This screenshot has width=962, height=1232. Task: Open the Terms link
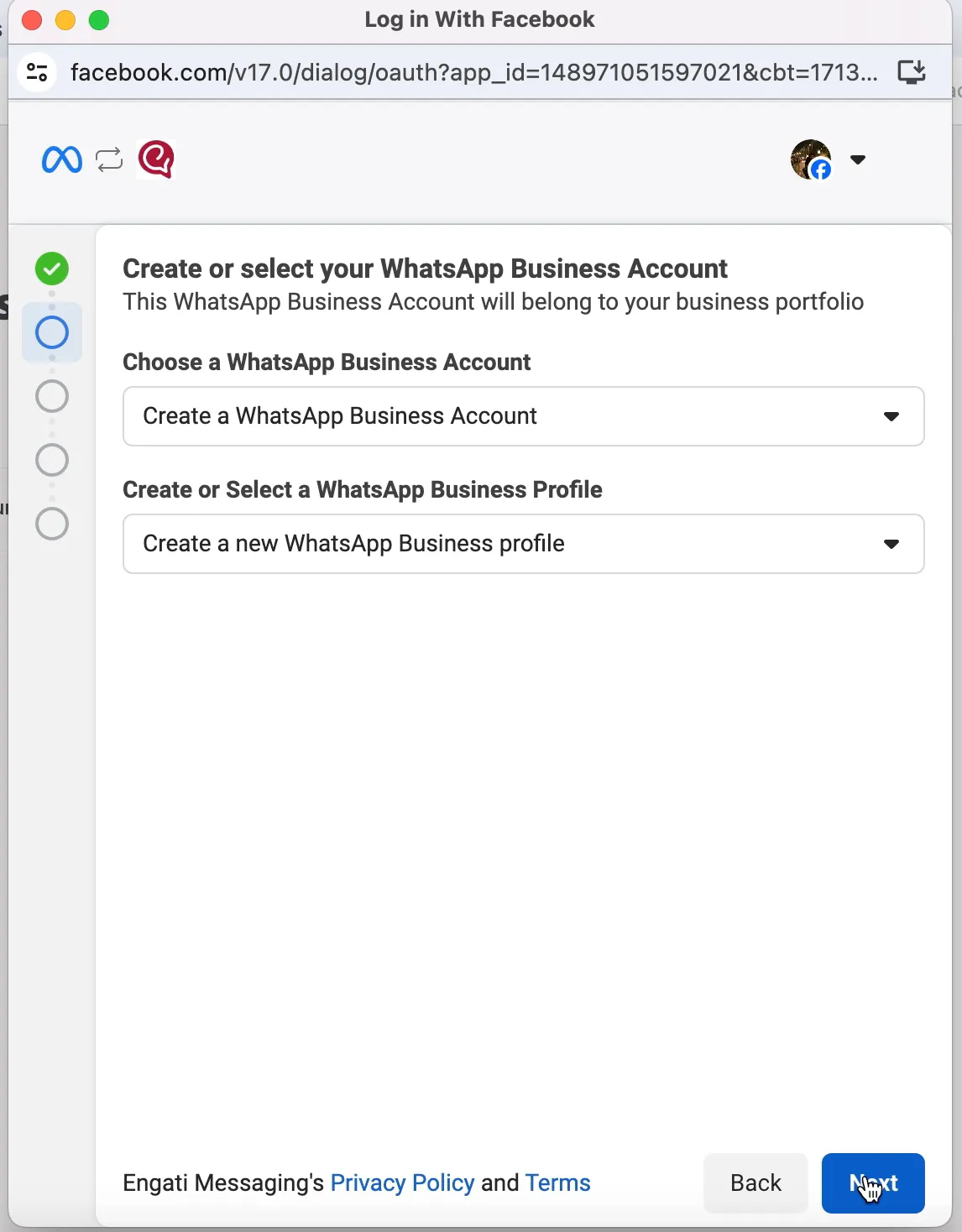coord(558,1183)
